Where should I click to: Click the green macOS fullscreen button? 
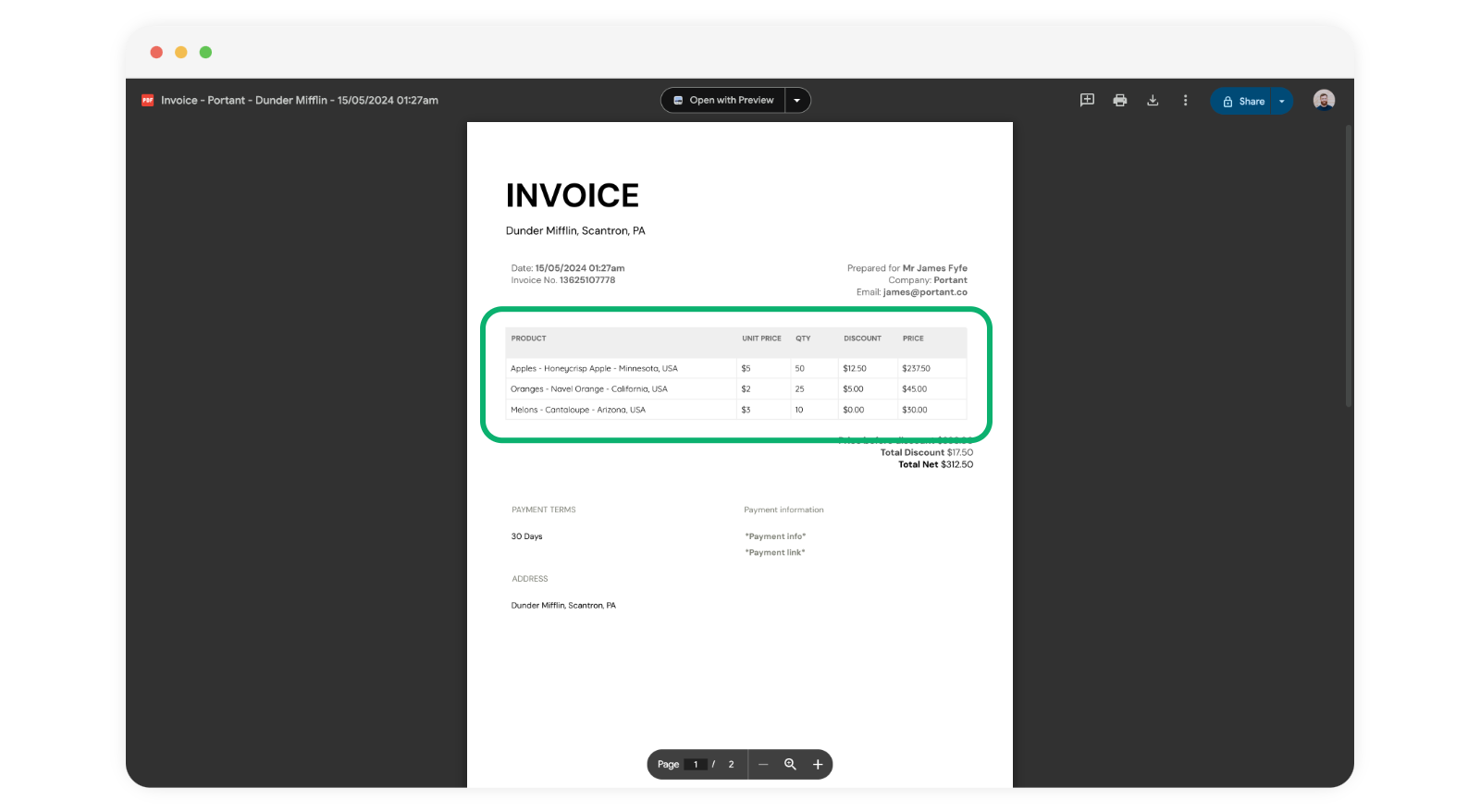205,52
